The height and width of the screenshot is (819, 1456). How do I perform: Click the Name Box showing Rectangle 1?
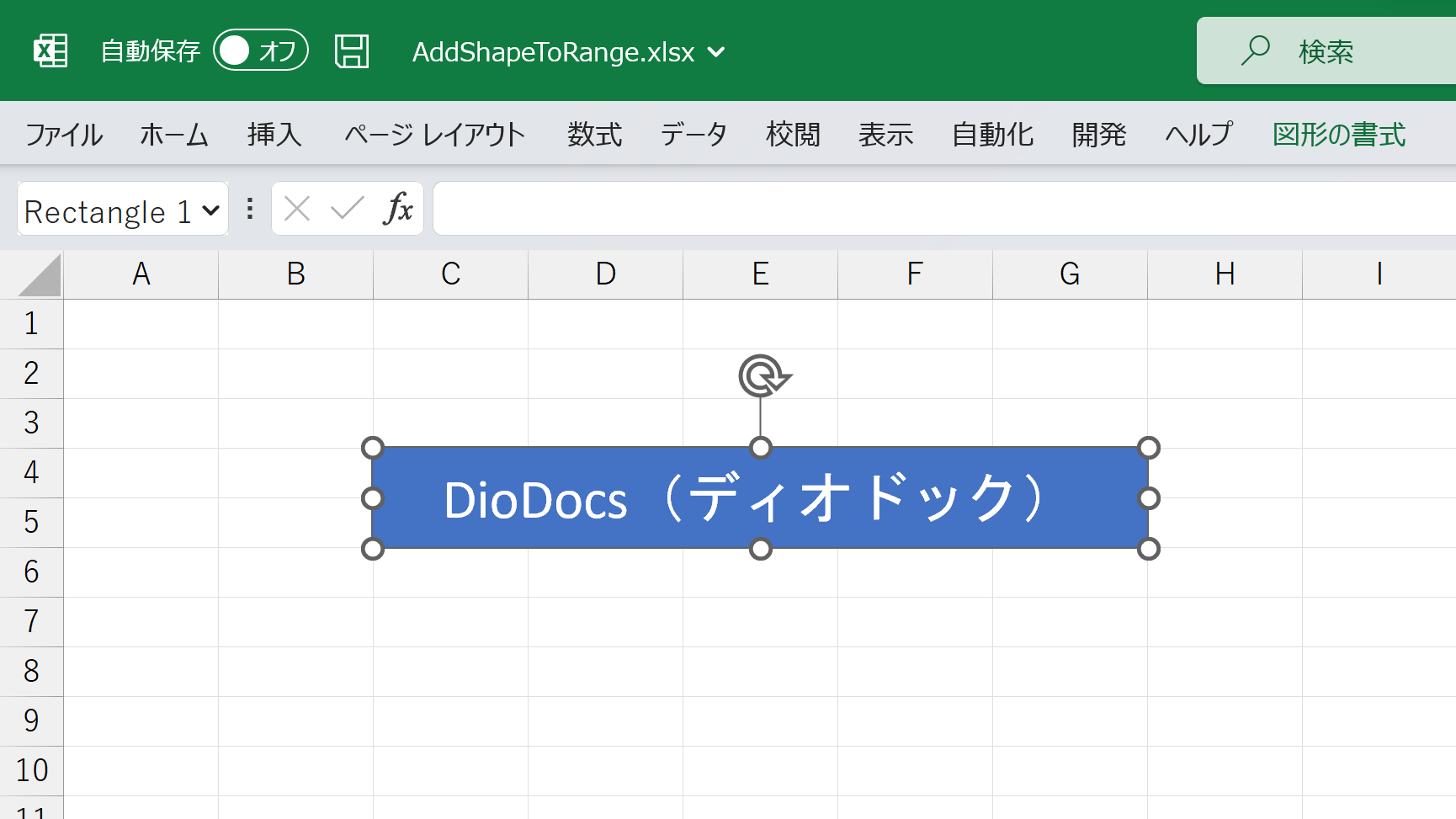click(x=108, y=210)
